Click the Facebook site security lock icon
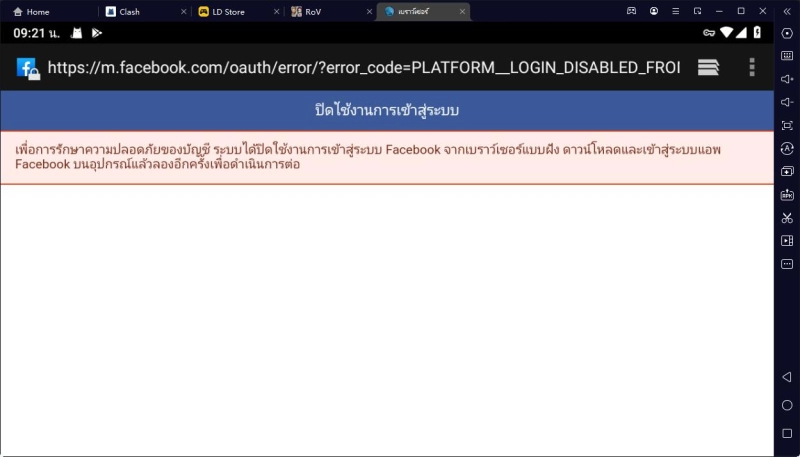Image resolution: width=800 pixels, height=457 pixels. click(28, 68)
